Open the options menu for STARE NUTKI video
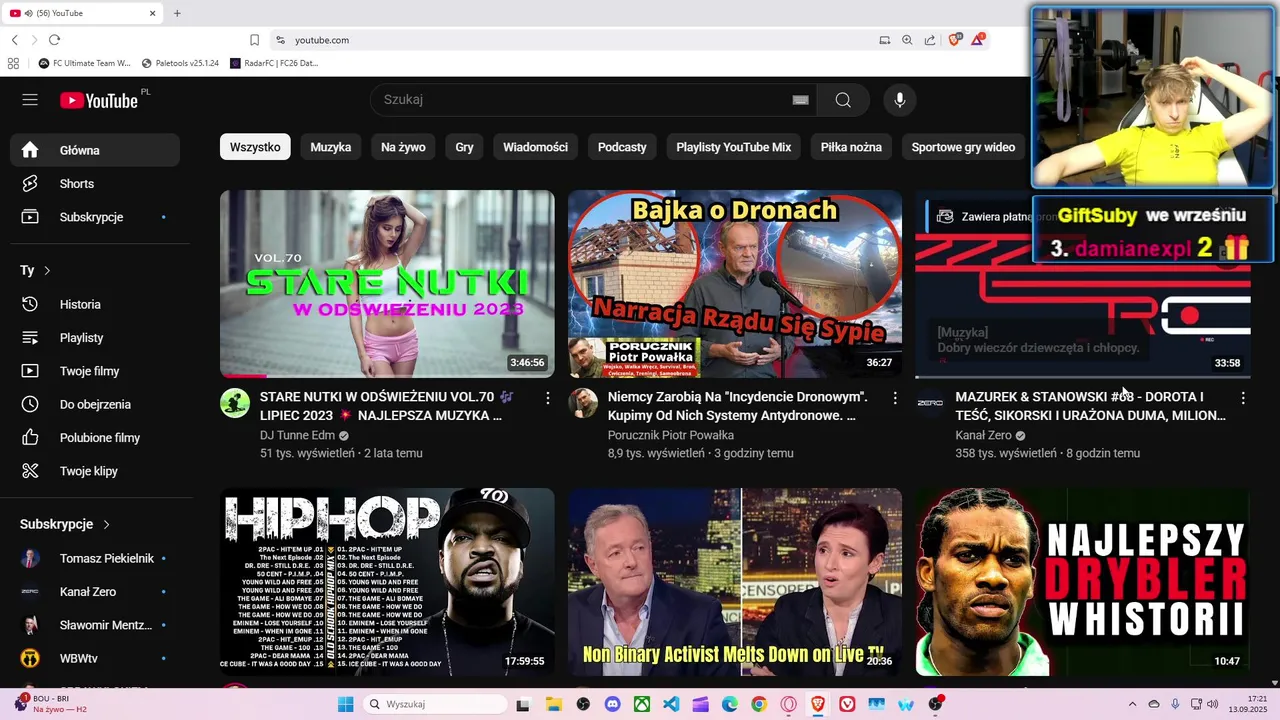The height and width of the screenshot is (720, 1280). (547, 398)
